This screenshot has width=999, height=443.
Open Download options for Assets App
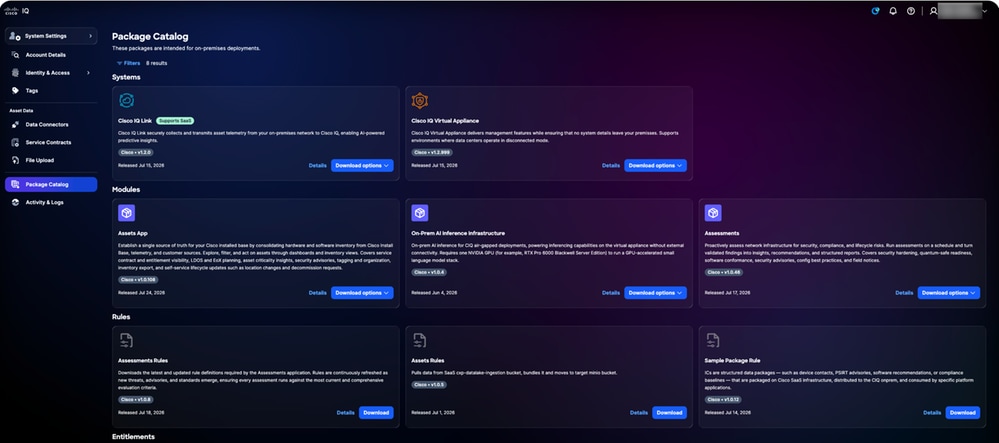coord(362,293)
